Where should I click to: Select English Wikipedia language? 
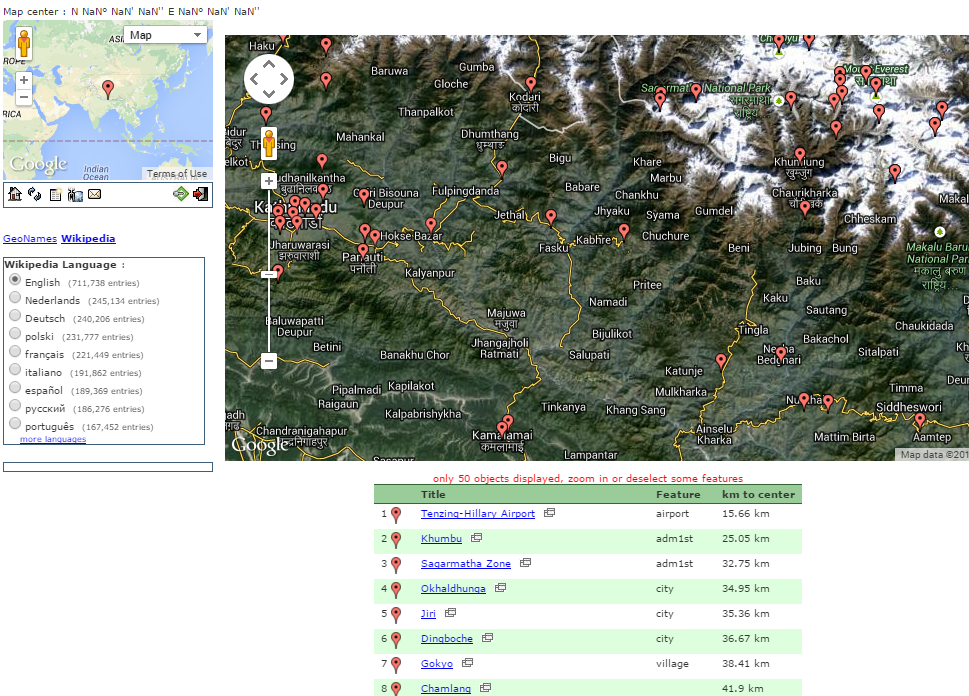[x=15, y=279]
